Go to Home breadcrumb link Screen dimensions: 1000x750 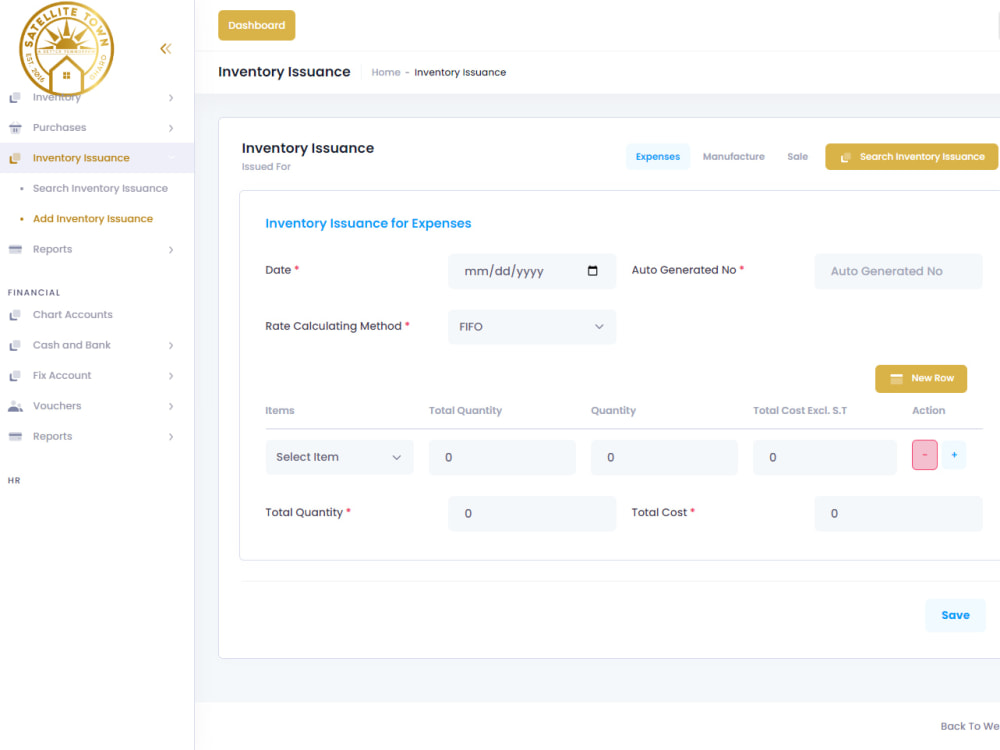click(x=386, y=73)
